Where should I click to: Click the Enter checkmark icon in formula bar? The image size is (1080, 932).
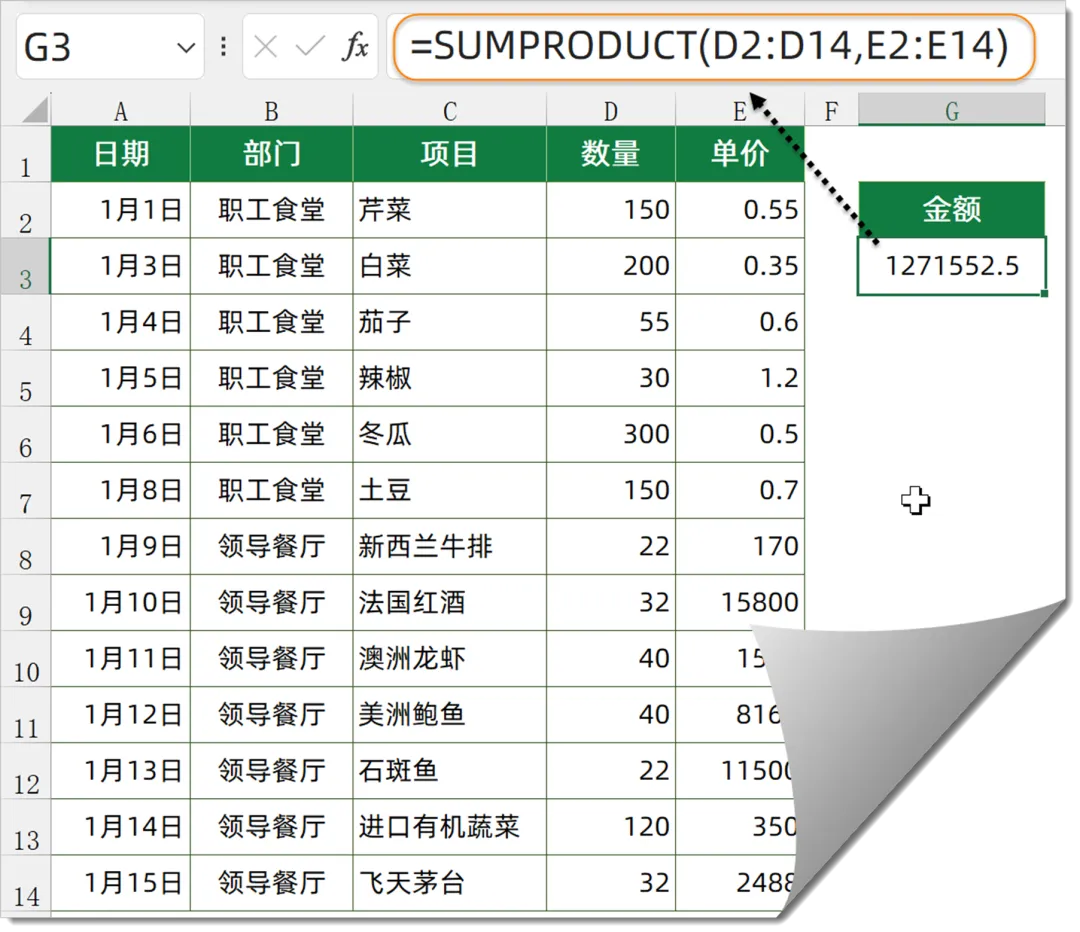[311, 47]
